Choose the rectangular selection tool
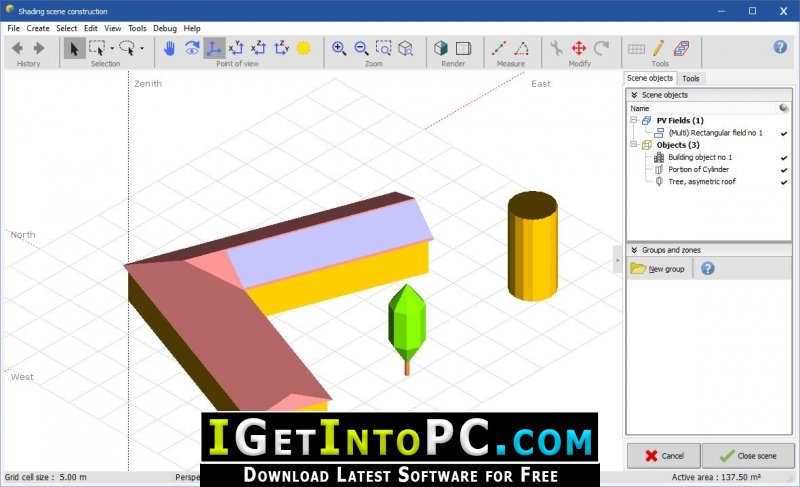Viewport: 800px width, 487px height. point(96,48)
